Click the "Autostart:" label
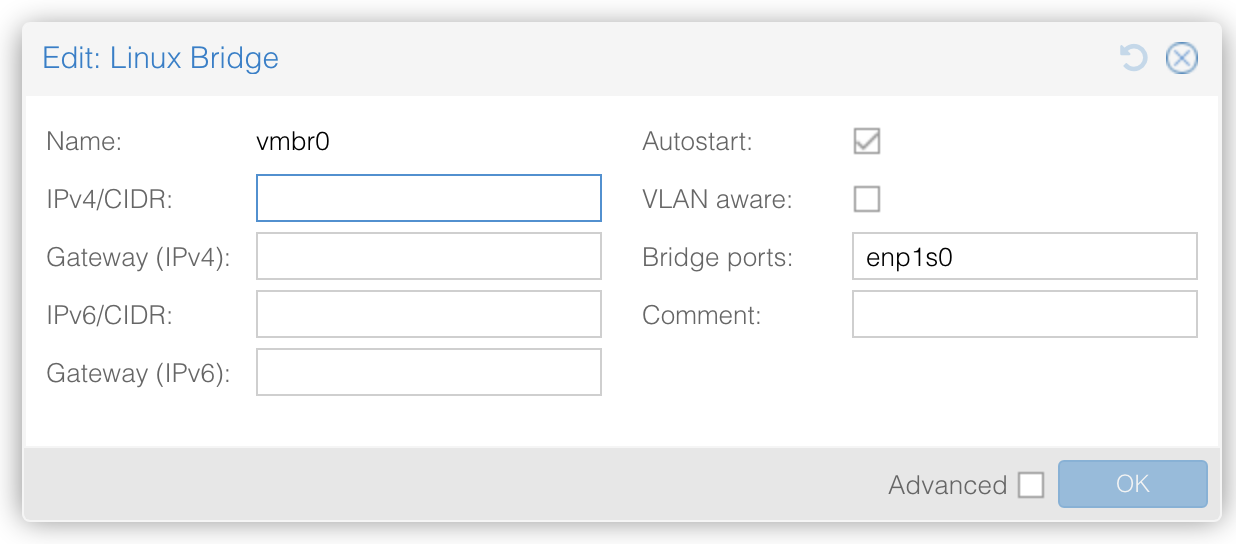 pos(697,142)
